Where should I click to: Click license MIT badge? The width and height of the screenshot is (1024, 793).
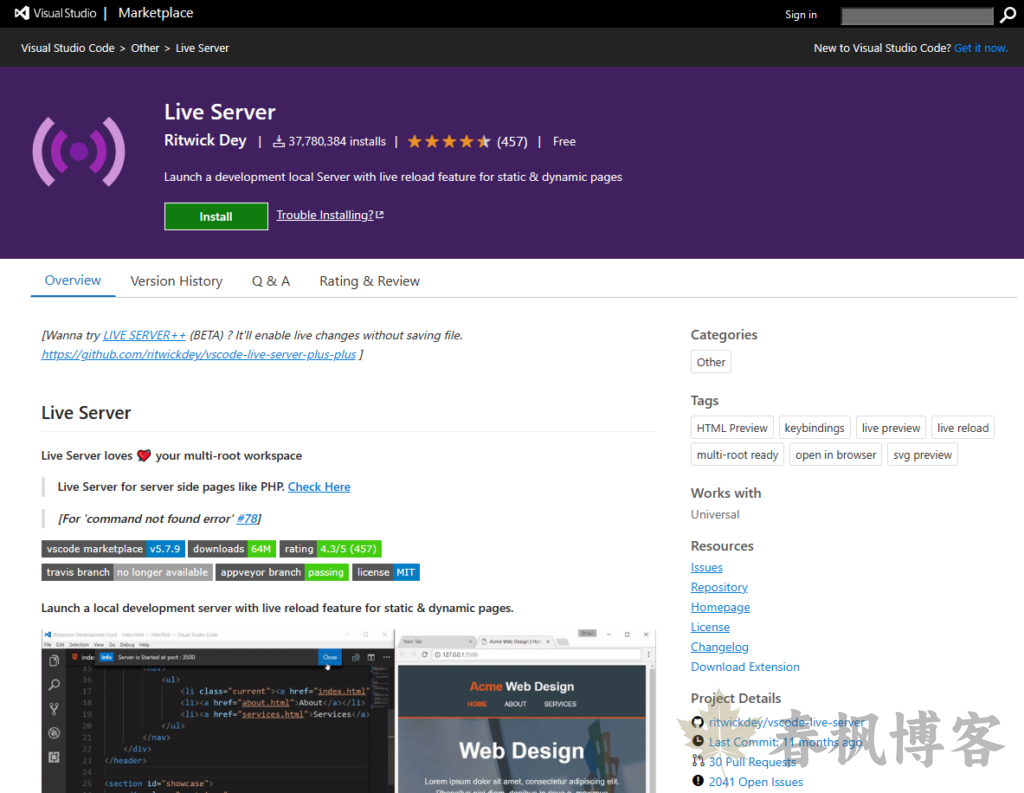coord(386,572)
